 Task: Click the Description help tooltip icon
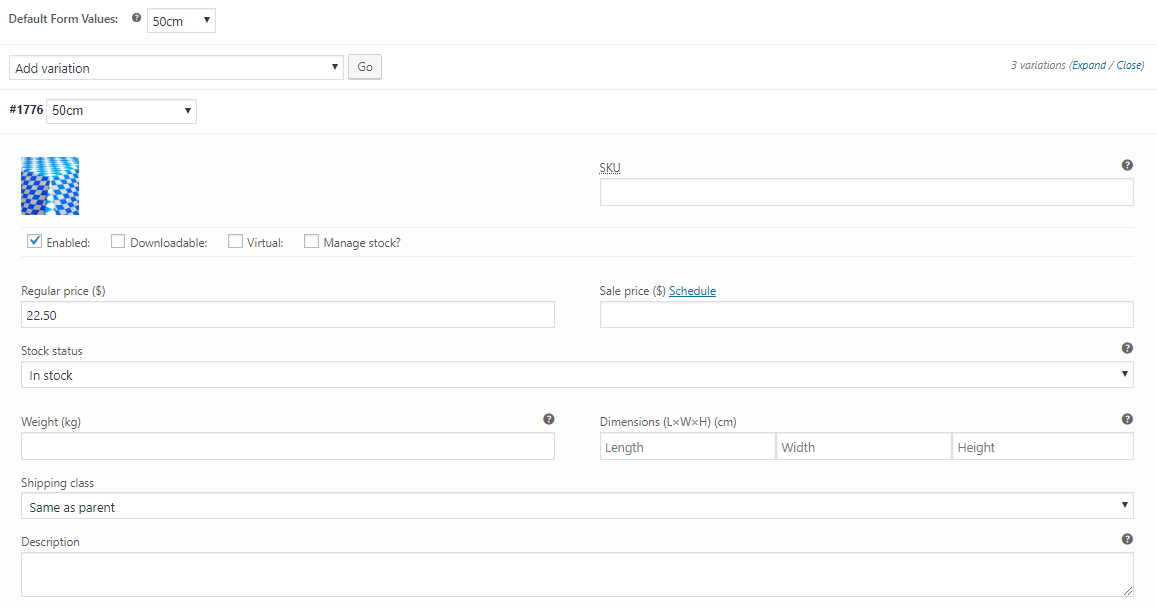[1127, 539]
